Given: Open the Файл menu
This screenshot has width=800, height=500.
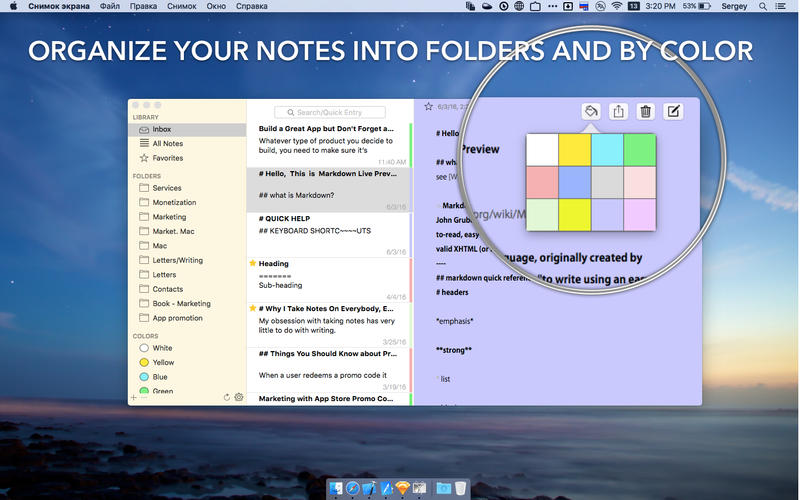Looking at the screenshot, I should 110,7.
